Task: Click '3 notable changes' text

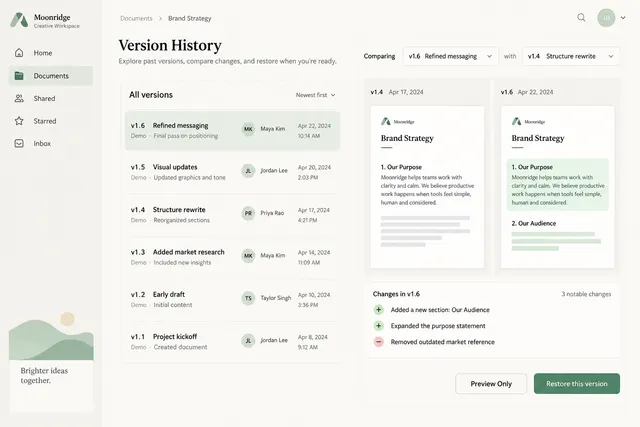Action: tap(586, 294)
